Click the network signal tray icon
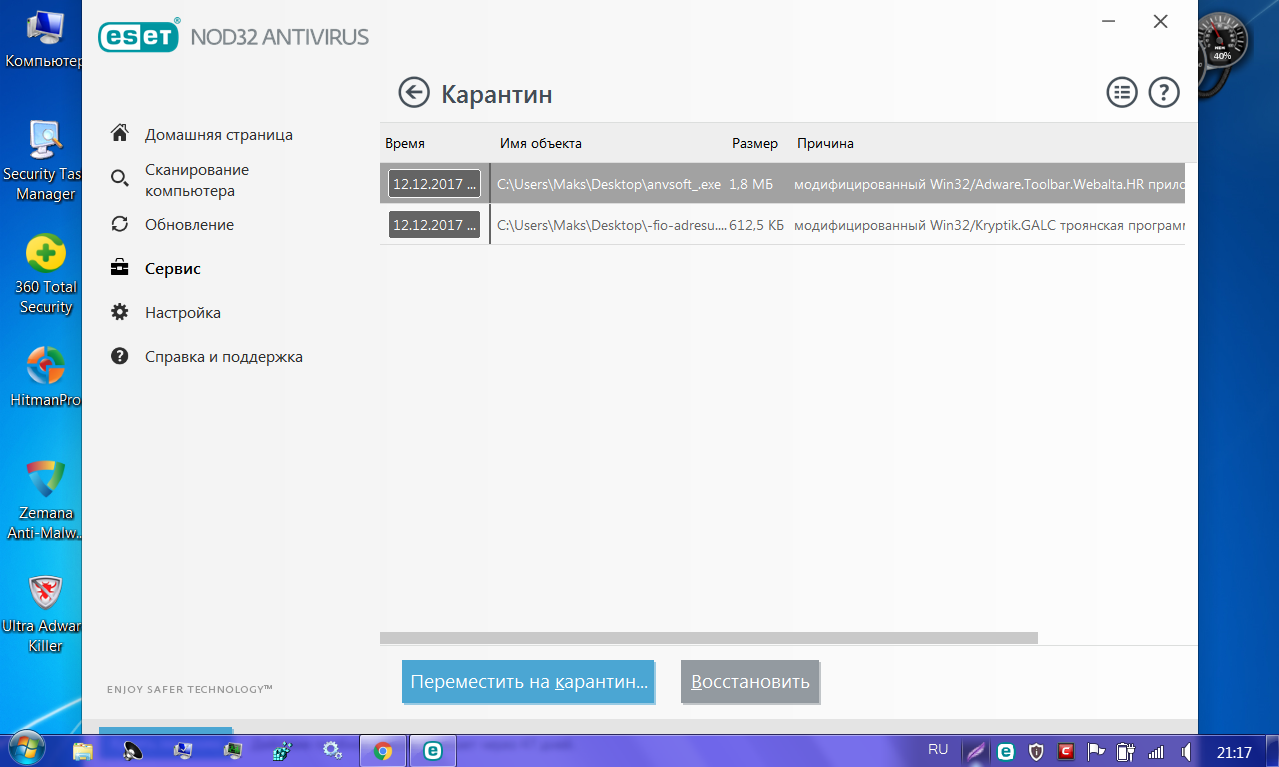1279x767 pixels. tap(1156, 751)
